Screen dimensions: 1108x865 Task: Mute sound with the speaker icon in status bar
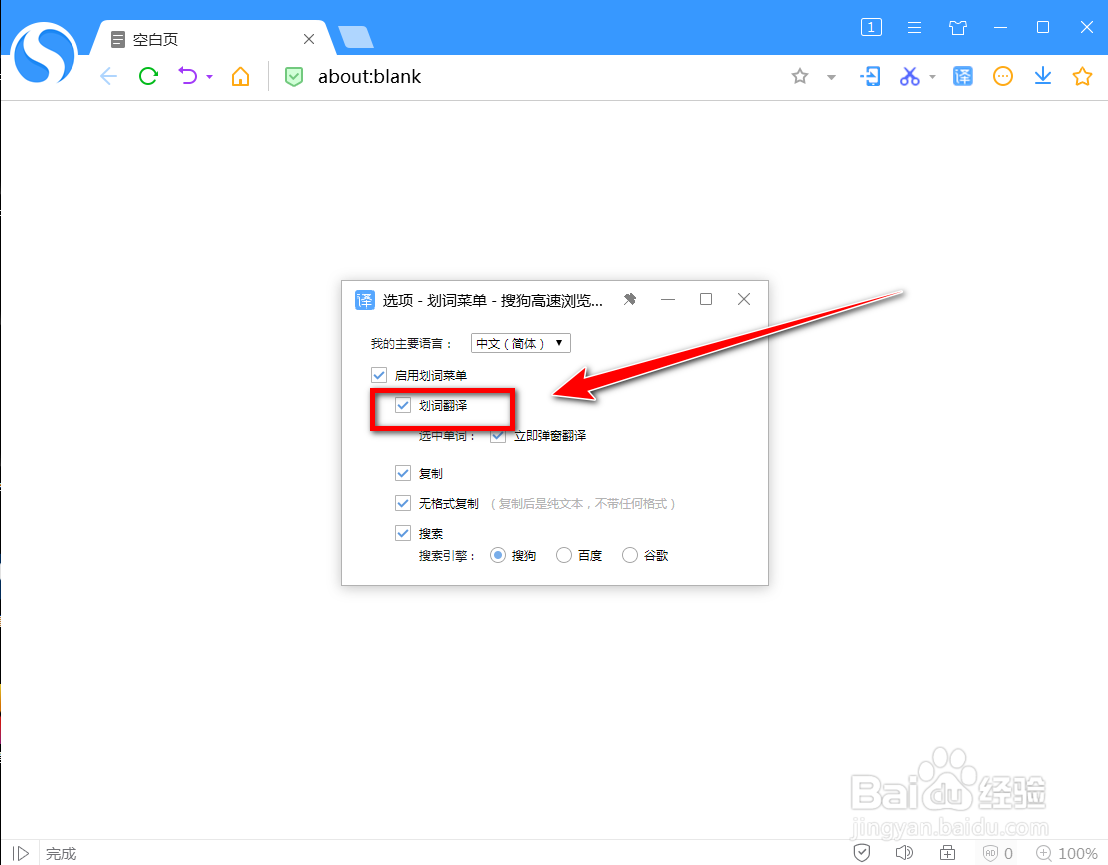(904, 853)
